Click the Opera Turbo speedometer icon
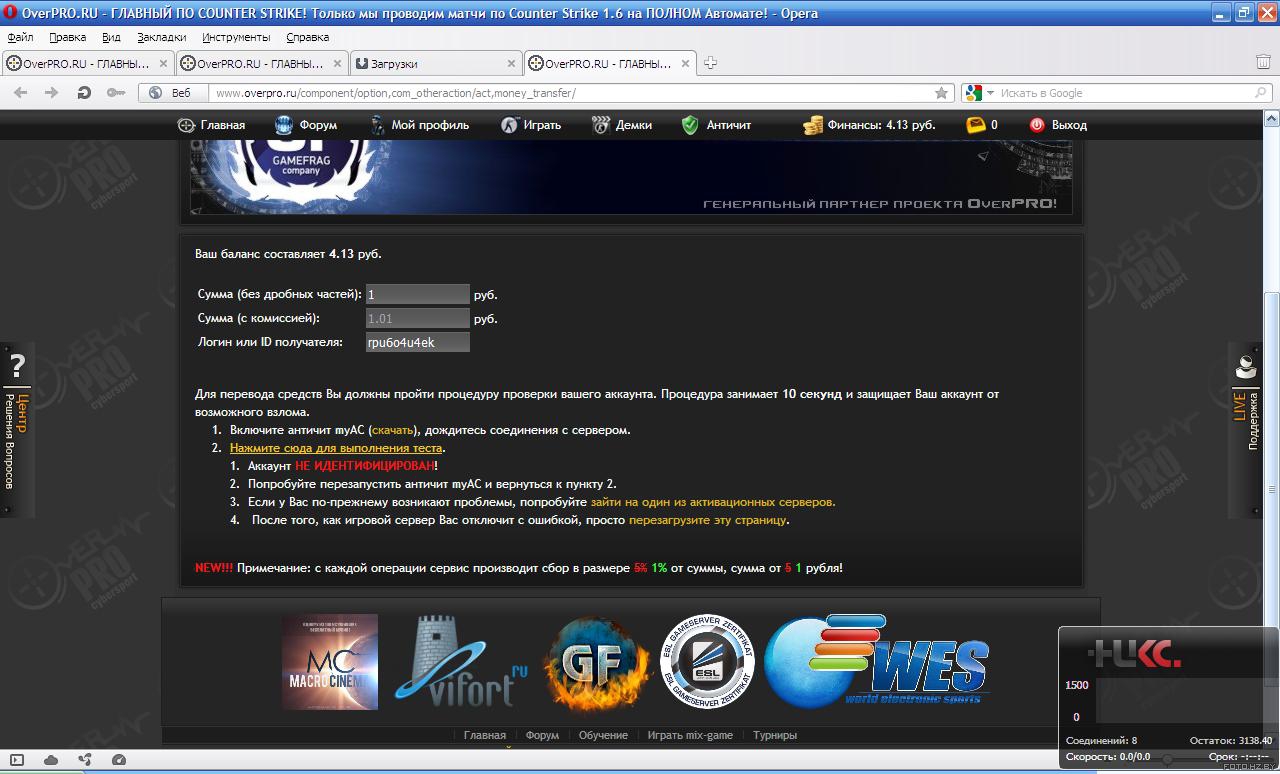The height and width of the screenshot is (774, 1280). (x=119, y=760)
